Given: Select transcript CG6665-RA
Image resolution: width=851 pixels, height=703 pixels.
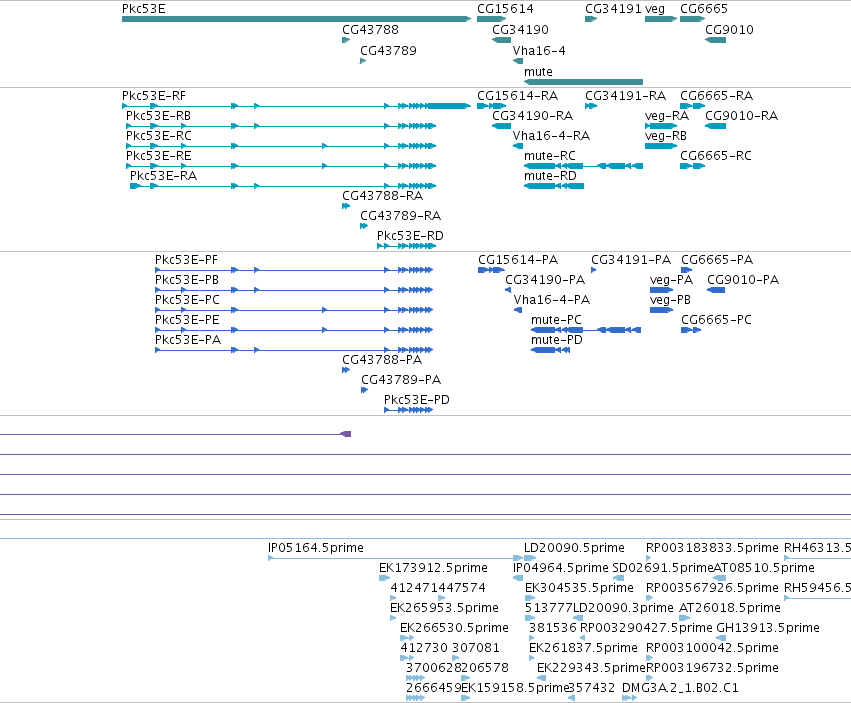Looking at the screenshot, I should pyautogui.click(x=716, y=96).
